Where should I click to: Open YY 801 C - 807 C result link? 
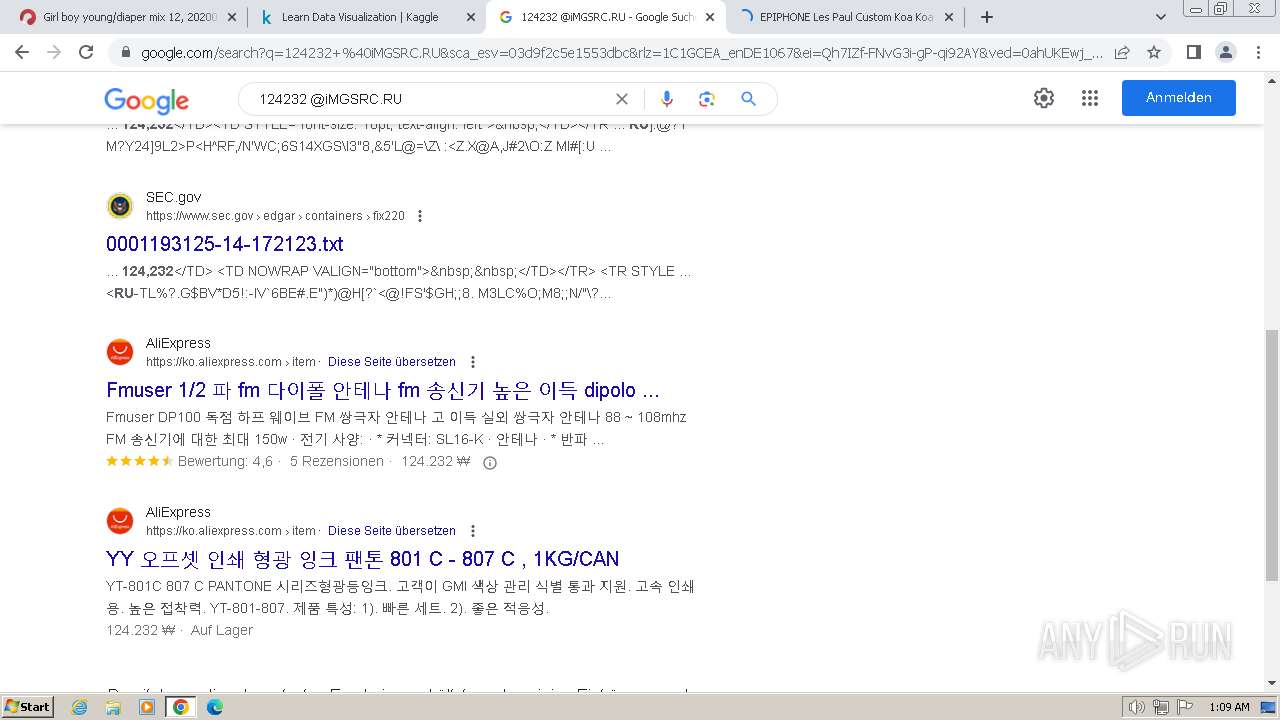click(x=362, y=559)
